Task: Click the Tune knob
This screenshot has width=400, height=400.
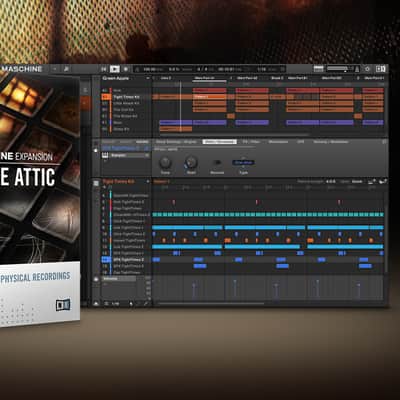Action: click(165, 163)
